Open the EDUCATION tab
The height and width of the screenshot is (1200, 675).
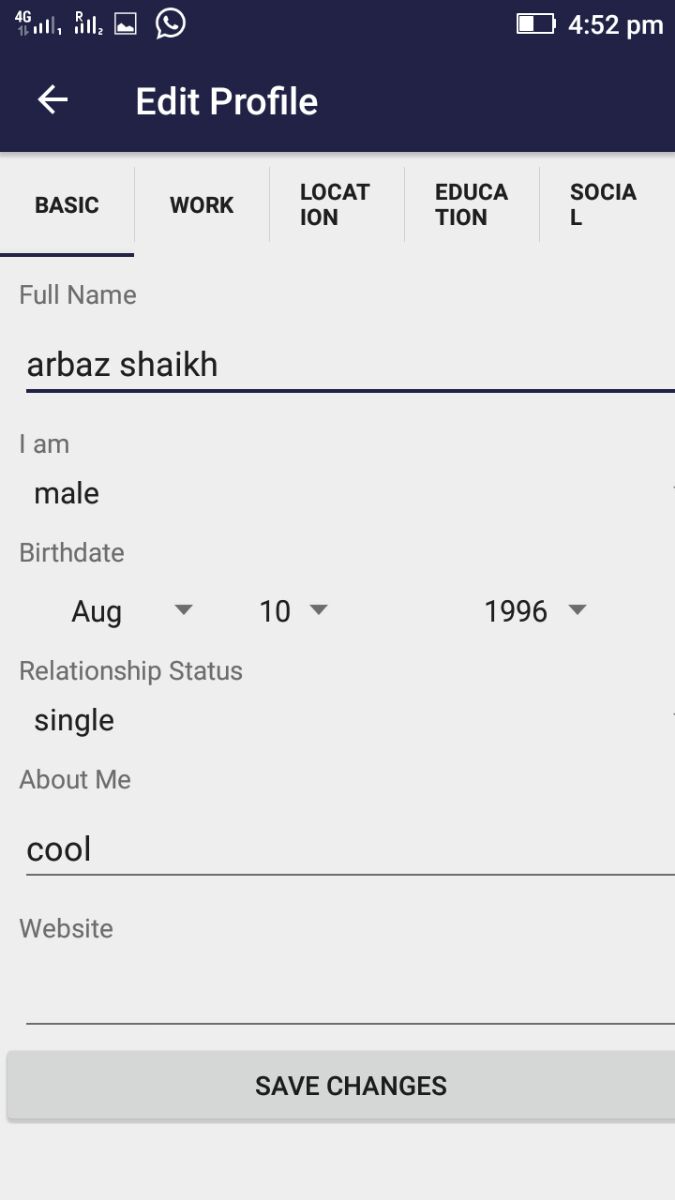(472, 205)
